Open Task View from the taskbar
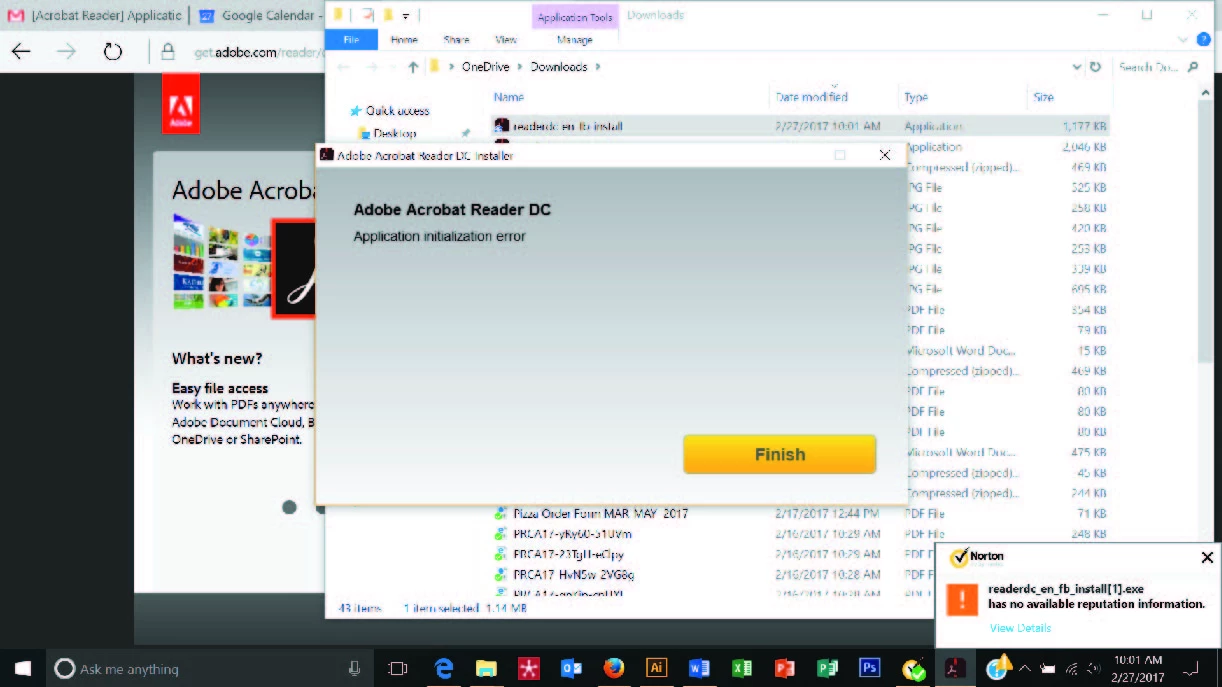This screenshot has height=687, width=1222. (398, 669)
